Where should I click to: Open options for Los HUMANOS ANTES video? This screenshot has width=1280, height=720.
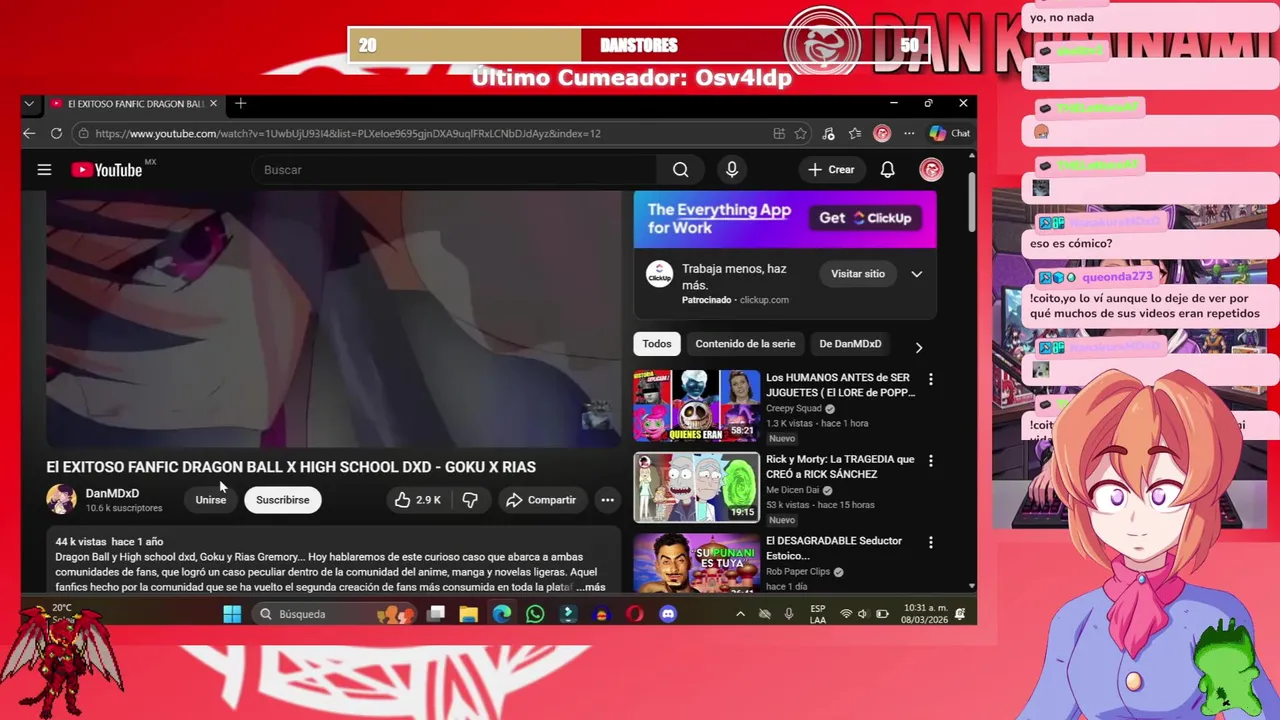click(x=931, y=379)
